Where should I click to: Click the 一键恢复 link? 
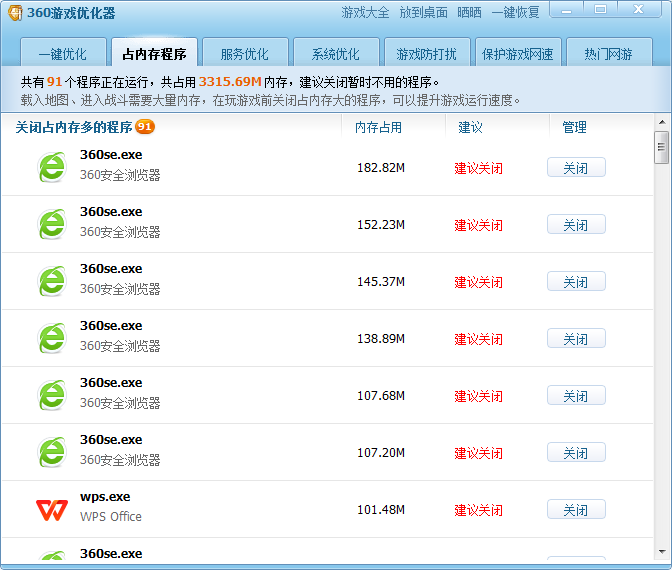(516, 13)
